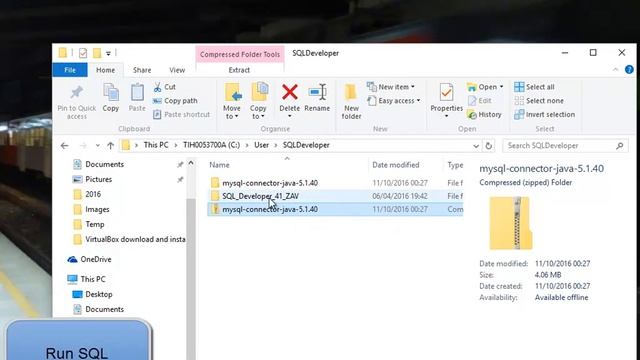Image resolution: width=640 pixels, height=360 pixels.
Task: Expand address bar history dropdown
Action: click(476, 146)
